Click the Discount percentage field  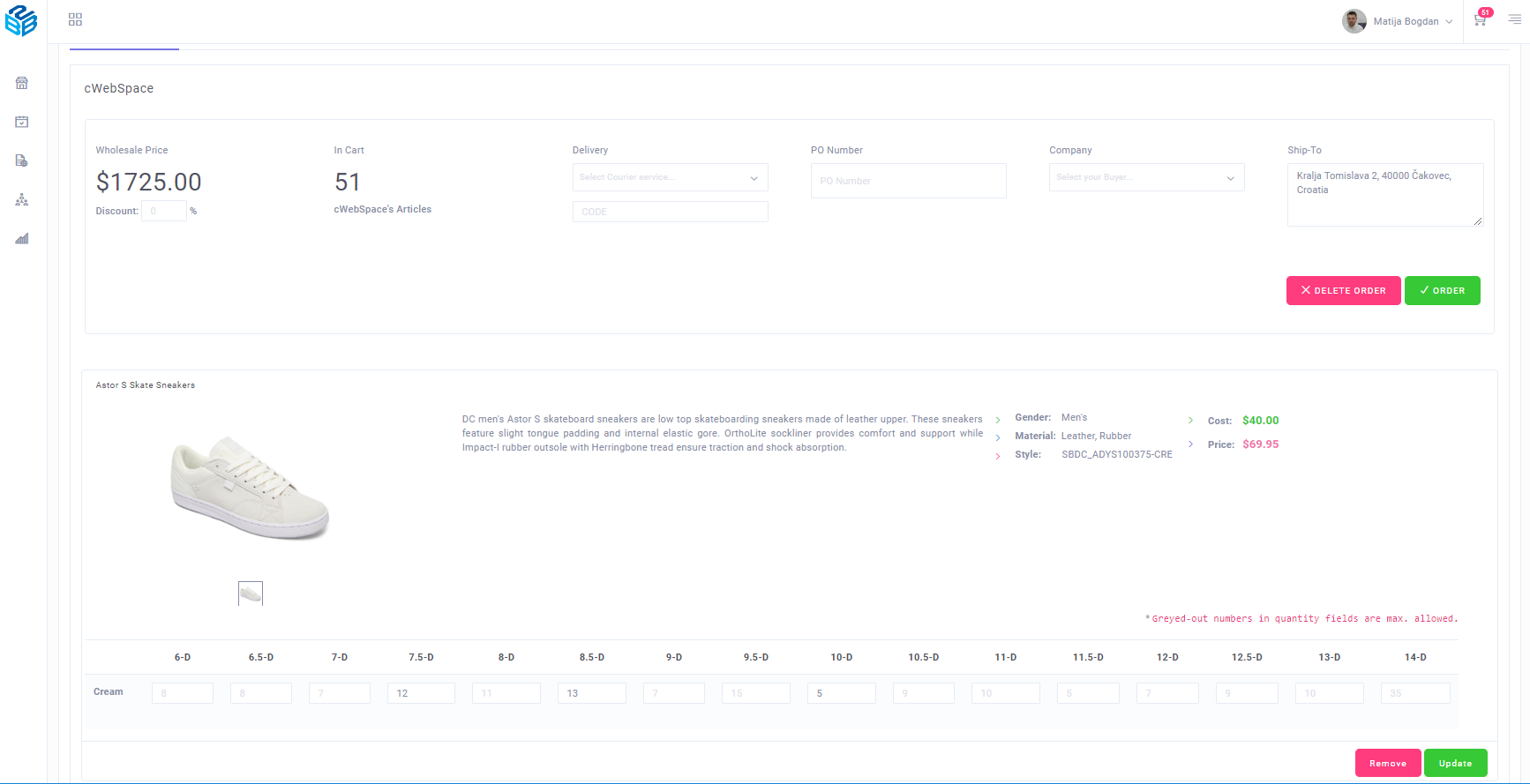[x=164, y=211]
